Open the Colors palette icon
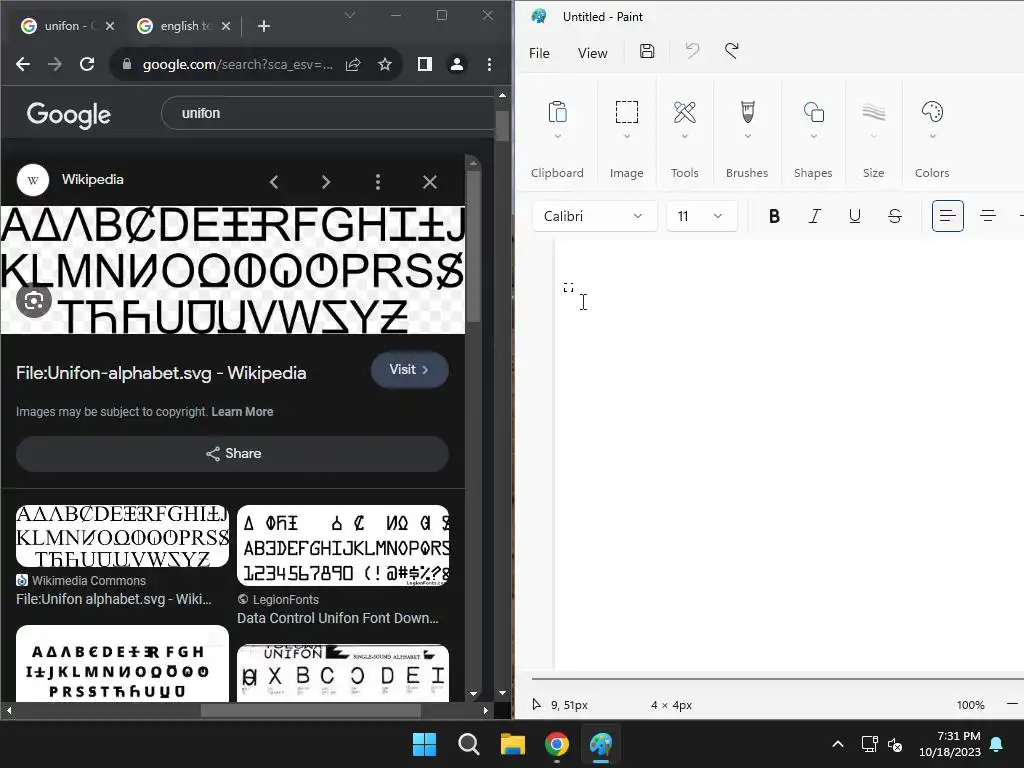The height and width of the screenshot is (768, 1024). [933, 112]
